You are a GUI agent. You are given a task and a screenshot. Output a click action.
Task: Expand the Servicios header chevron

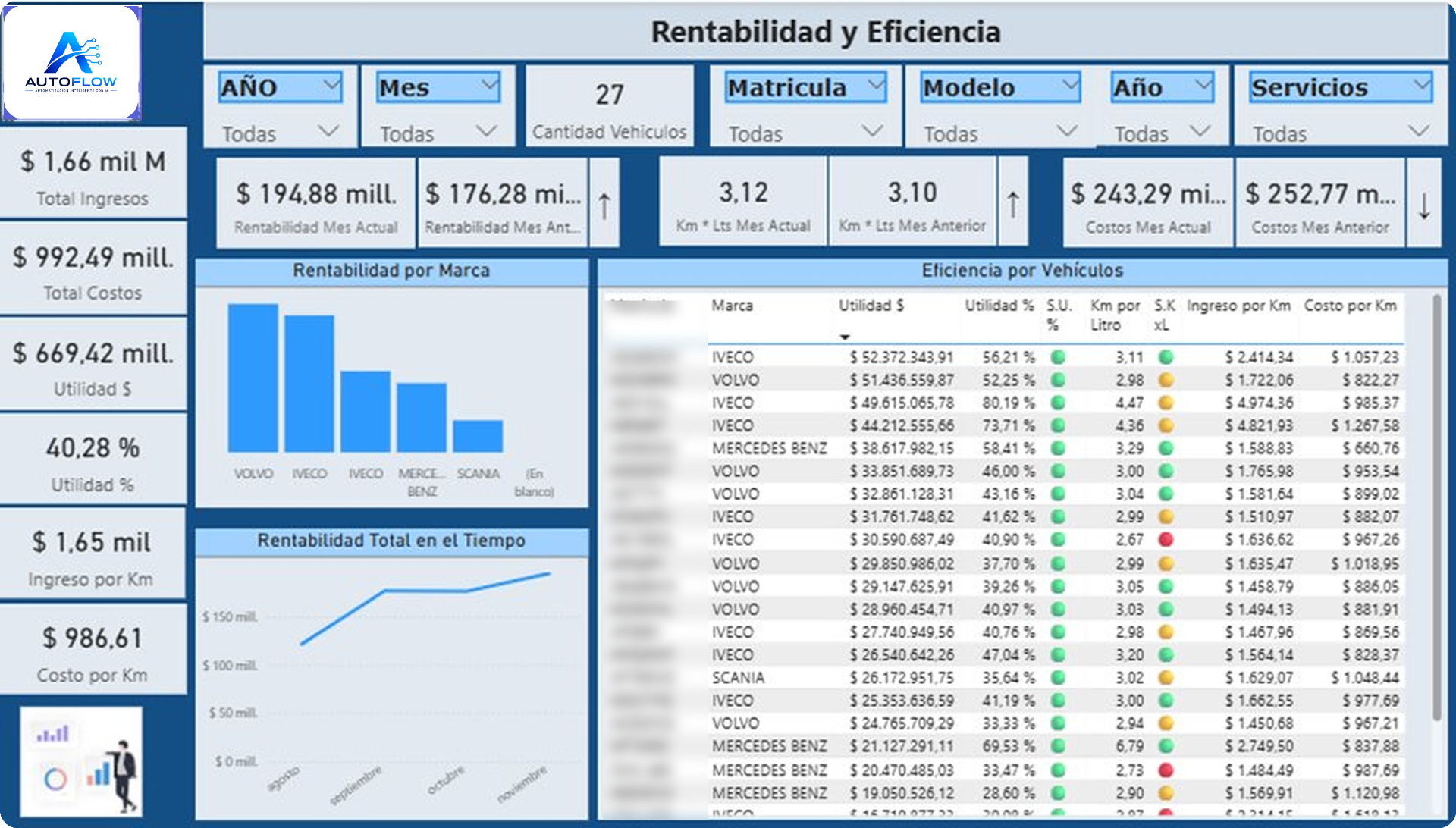1422,85
